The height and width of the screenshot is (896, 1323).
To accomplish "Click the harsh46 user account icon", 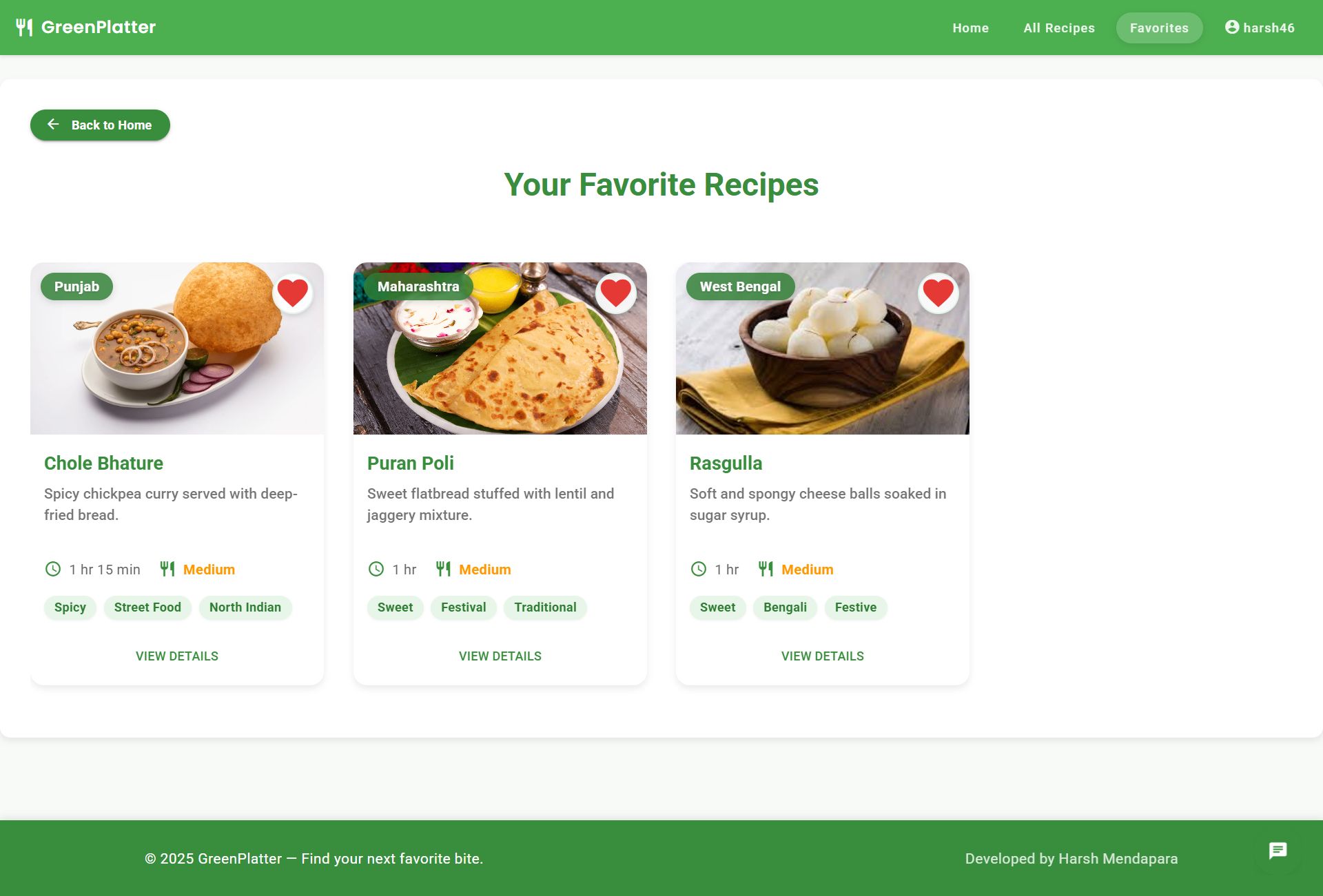I will (1232, 27).
